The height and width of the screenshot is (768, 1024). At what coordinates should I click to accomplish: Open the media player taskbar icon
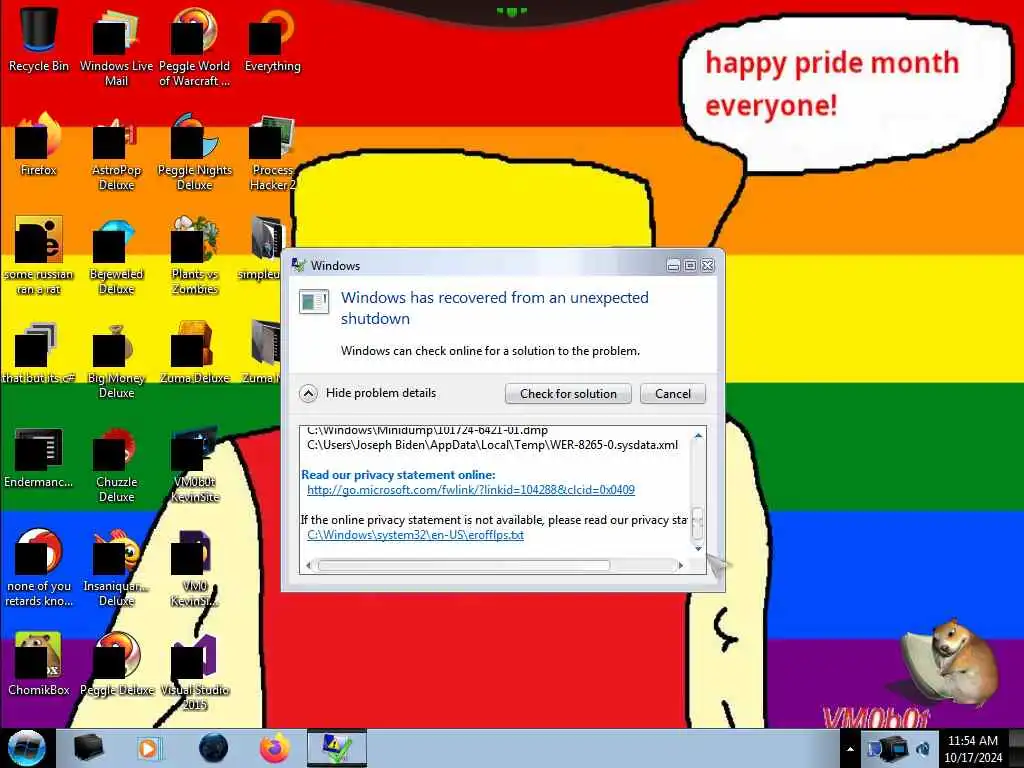coord(149,748)
